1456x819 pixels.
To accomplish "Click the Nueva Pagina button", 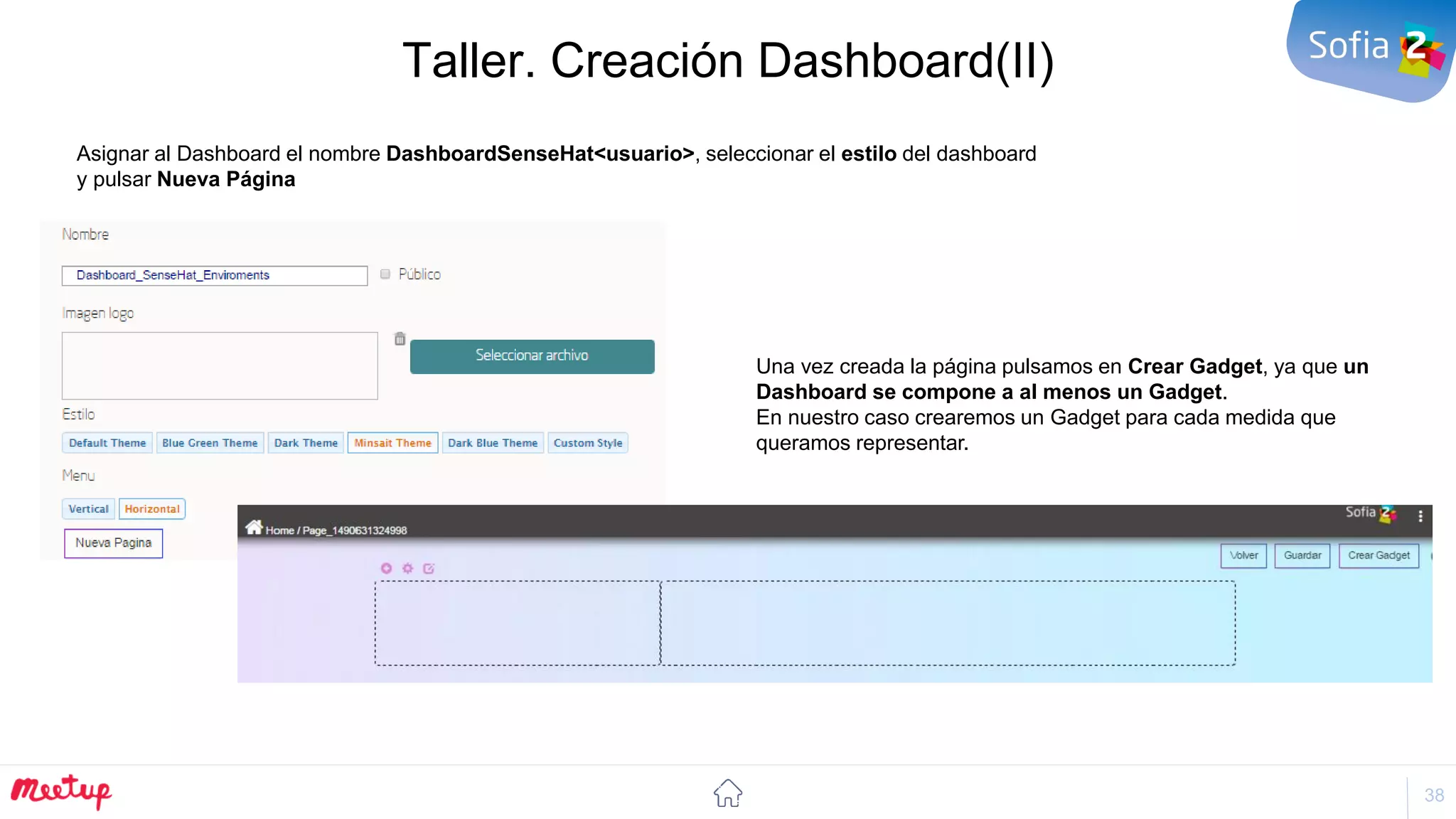I will (x=113, y=543).
